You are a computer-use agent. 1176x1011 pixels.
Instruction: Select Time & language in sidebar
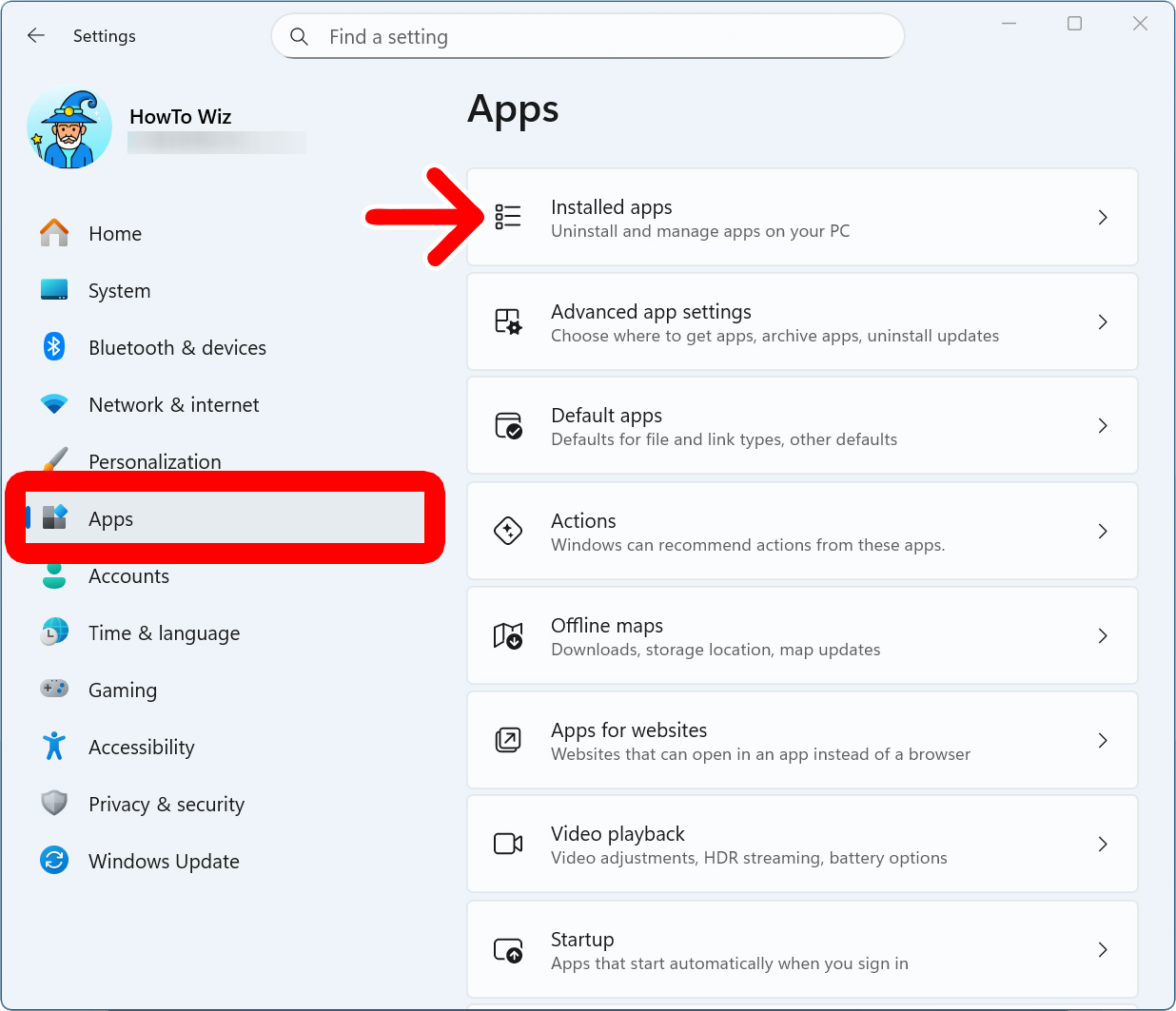coord(164,633)
